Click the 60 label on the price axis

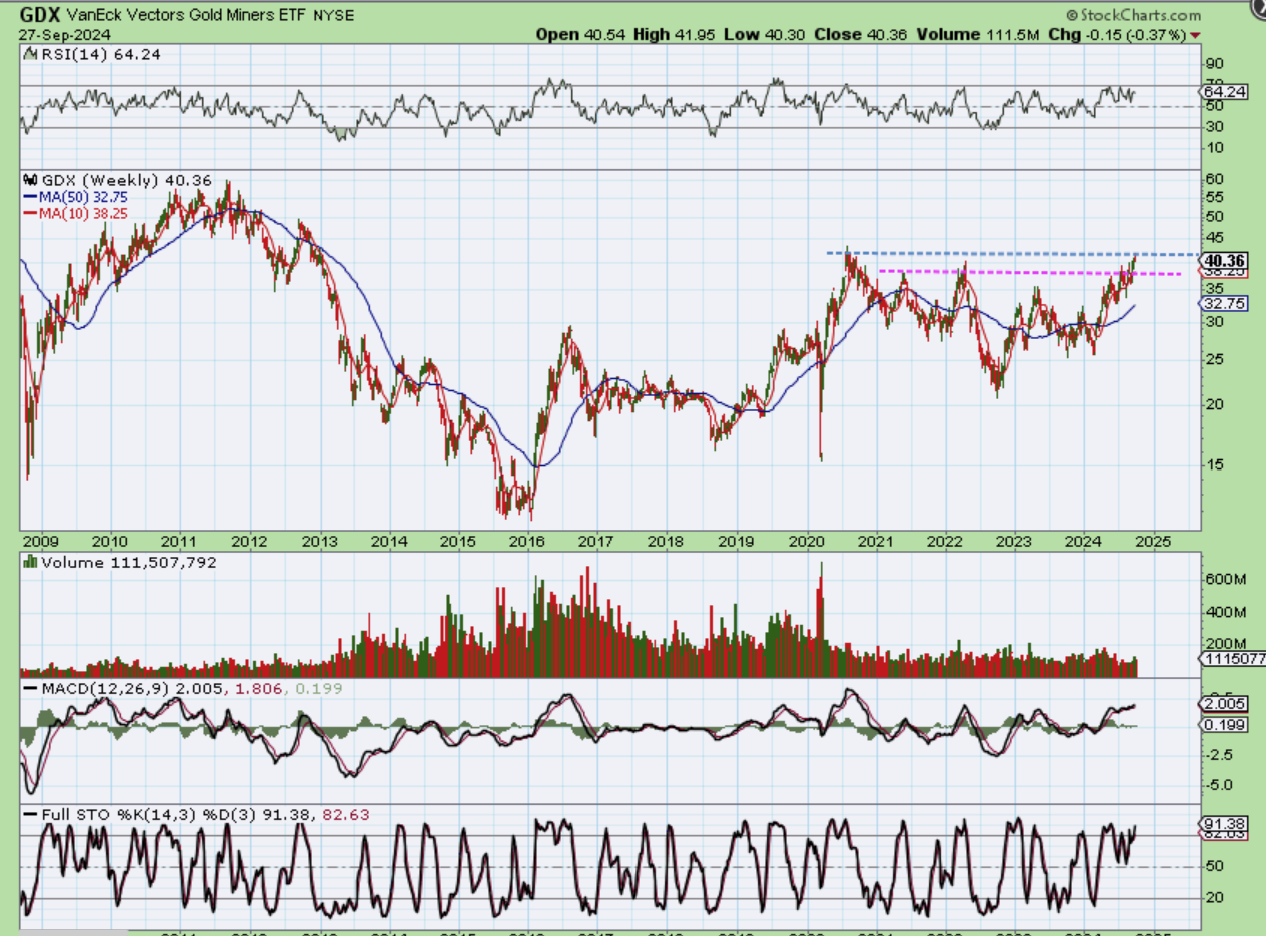coord(1213,180)
